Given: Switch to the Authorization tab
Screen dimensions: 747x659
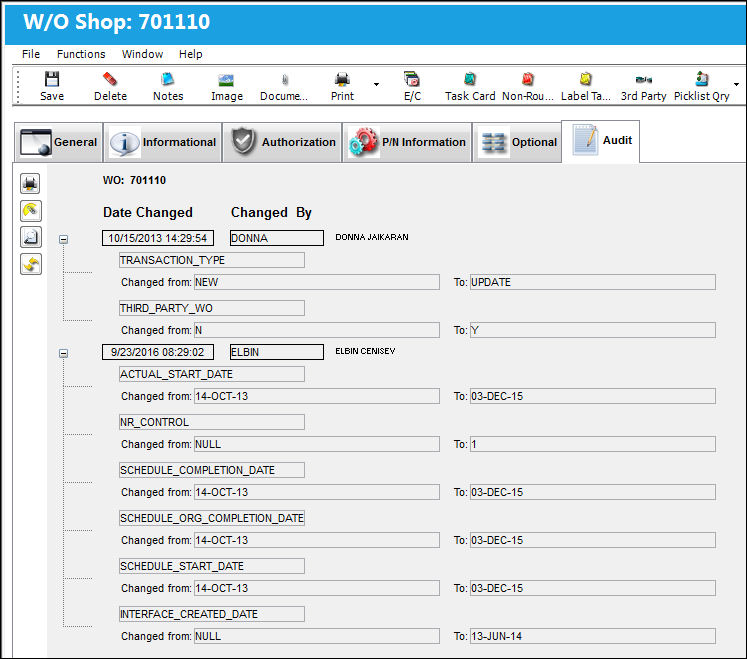Looking at the screenshot, I should [x=283, y=142].
